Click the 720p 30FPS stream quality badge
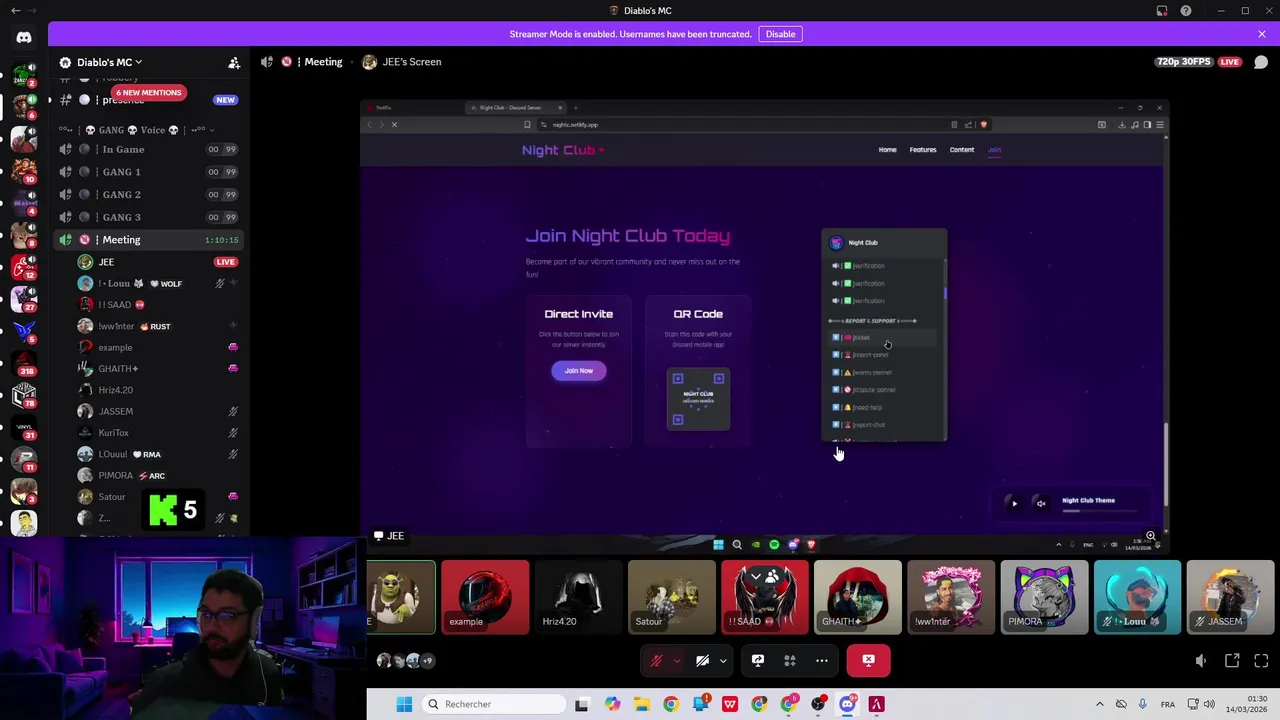 click(x=1183, y=62)
